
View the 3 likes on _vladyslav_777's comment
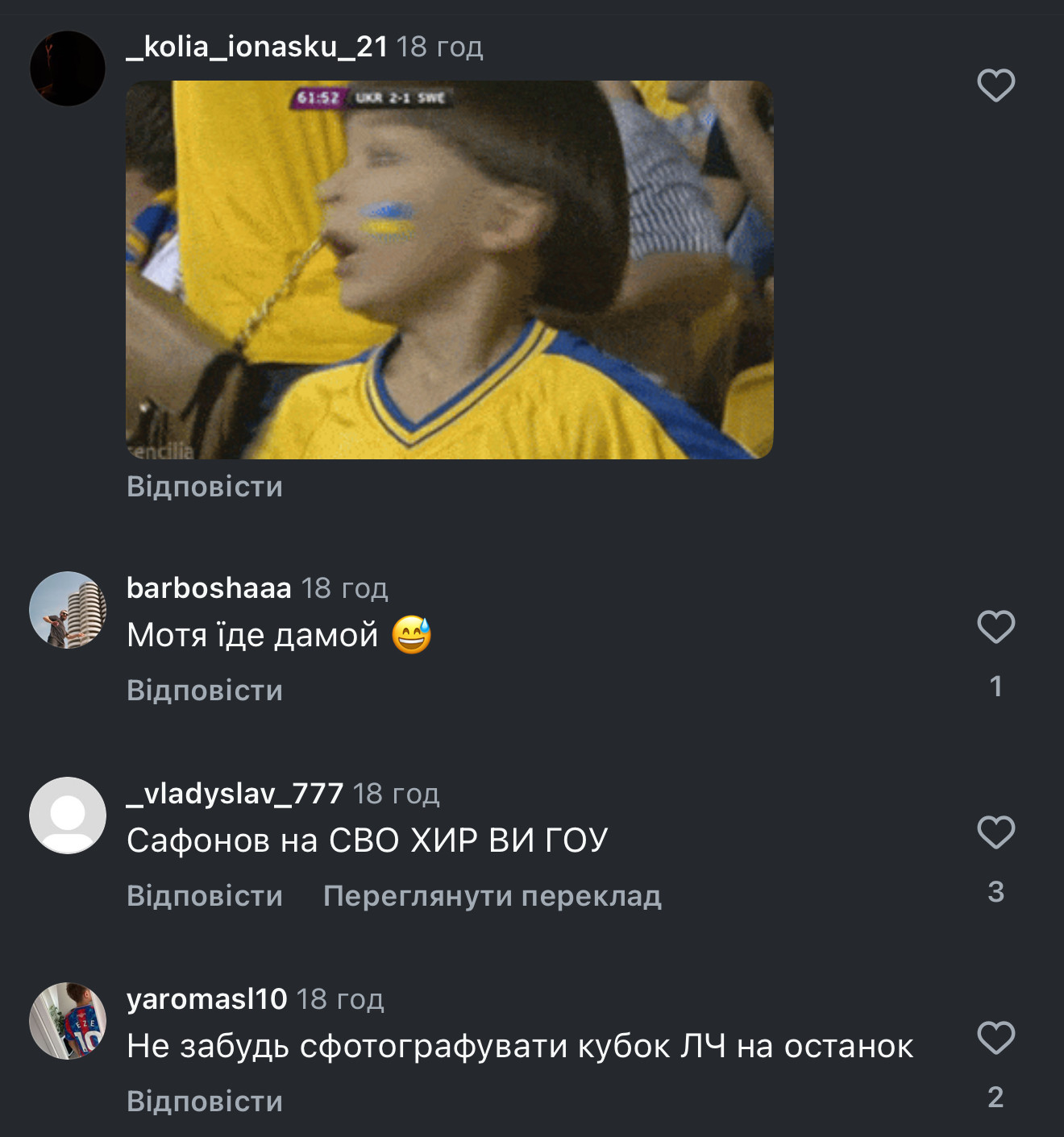coord(995,892)
